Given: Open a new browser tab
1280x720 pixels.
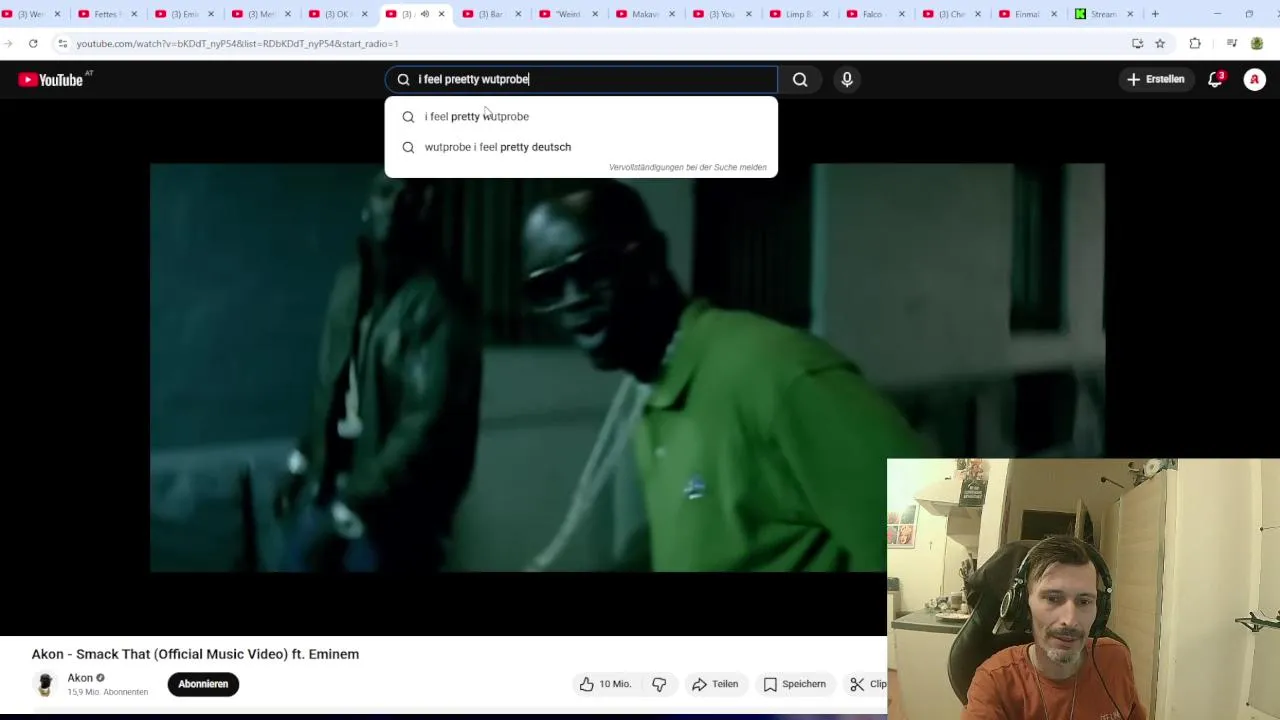Looking at the screenshot, I should 1155,14.
